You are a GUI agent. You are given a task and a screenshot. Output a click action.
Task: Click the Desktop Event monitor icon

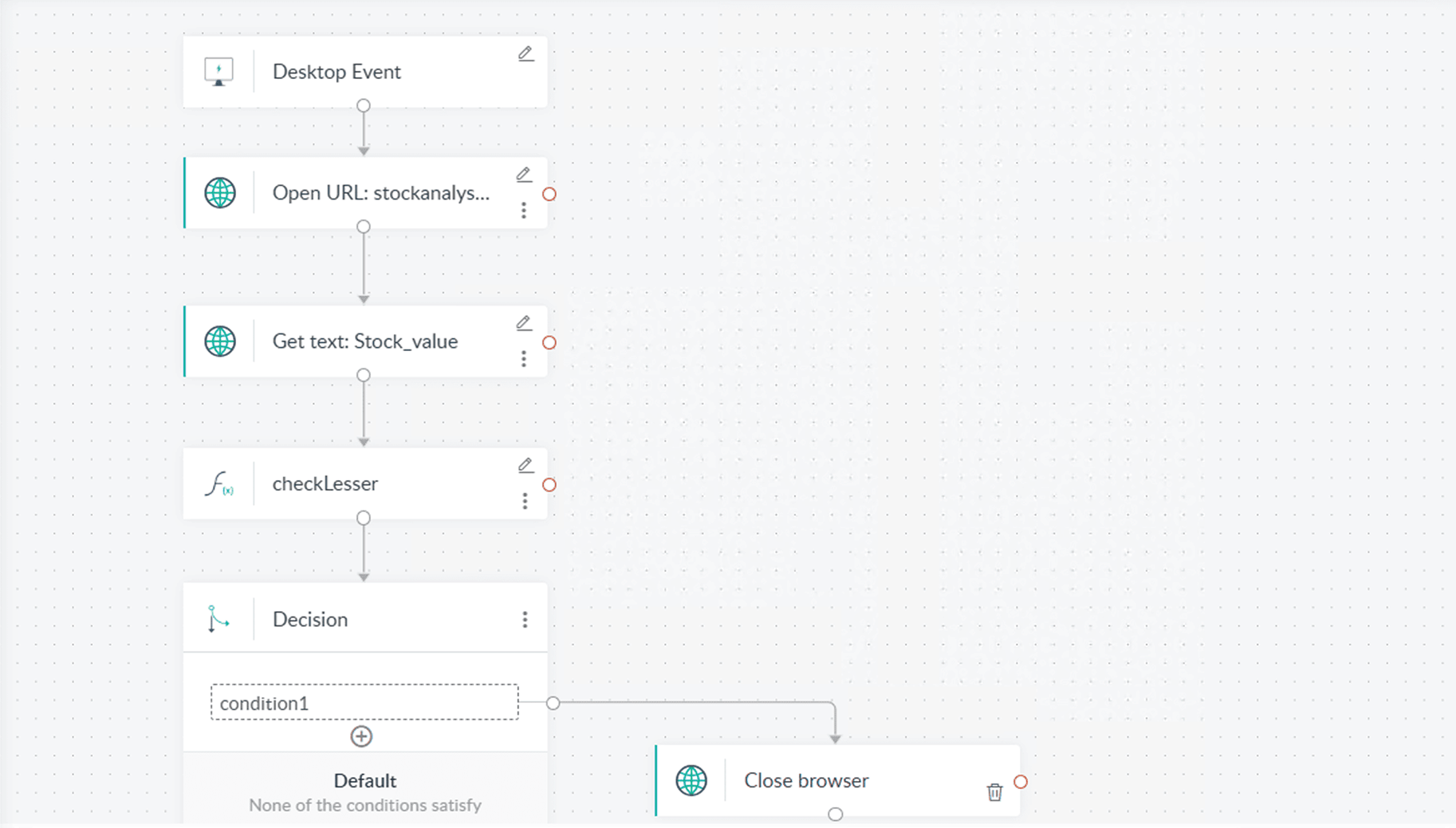point(218,72)
